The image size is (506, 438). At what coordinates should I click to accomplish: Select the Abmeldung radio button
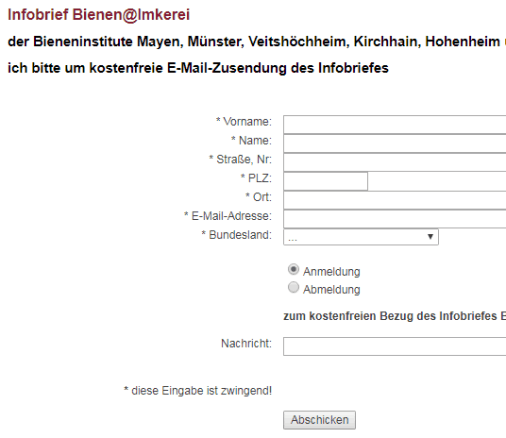coord(293,287)
